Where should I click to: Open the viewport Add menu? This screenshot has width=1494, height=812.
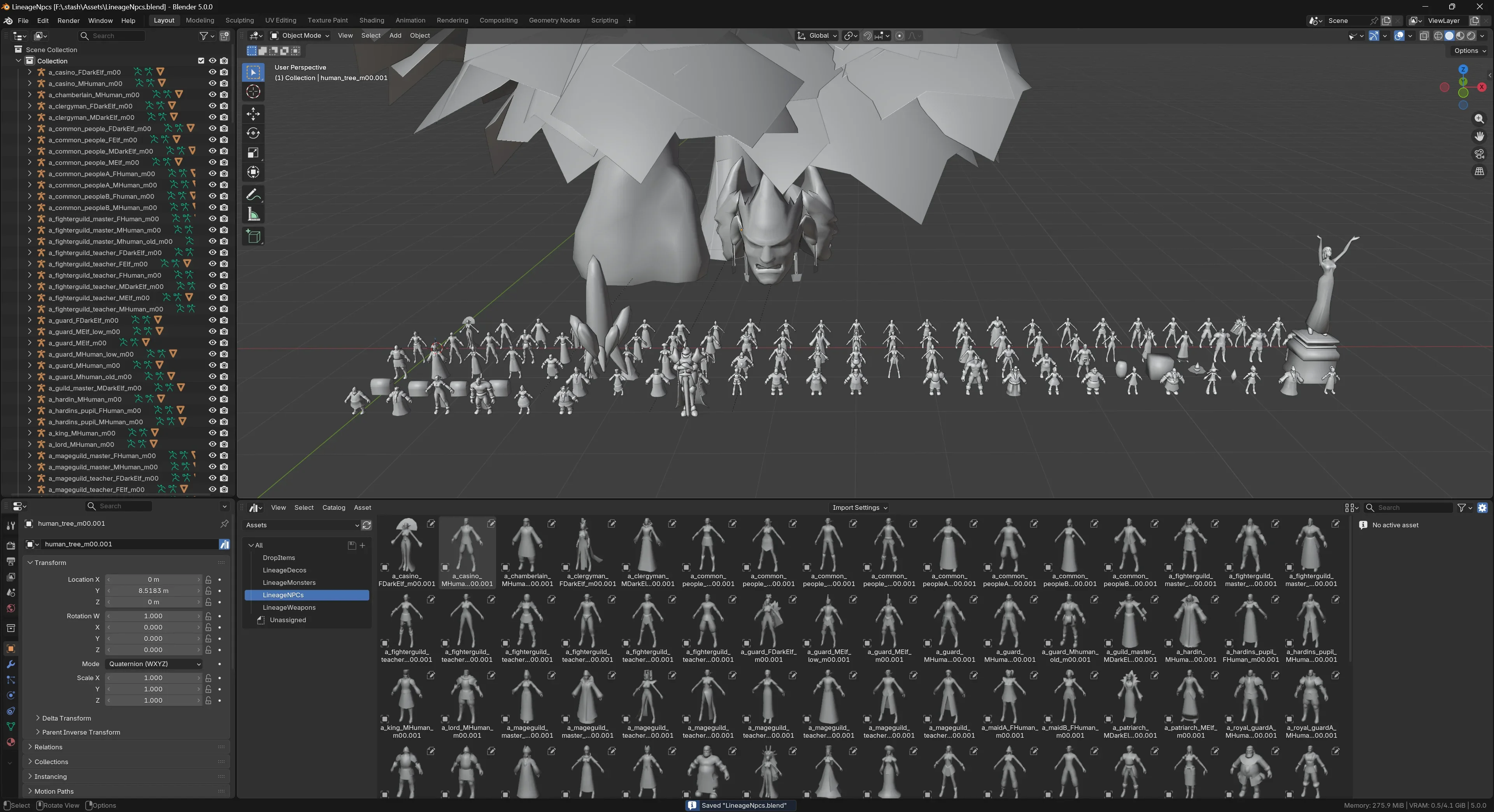tap(395, 36)
